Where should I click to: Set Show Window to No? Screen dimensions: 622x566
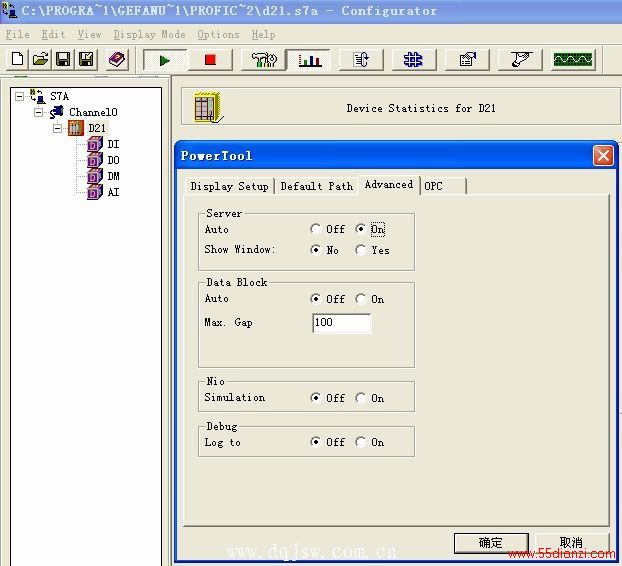coord(315,250)
